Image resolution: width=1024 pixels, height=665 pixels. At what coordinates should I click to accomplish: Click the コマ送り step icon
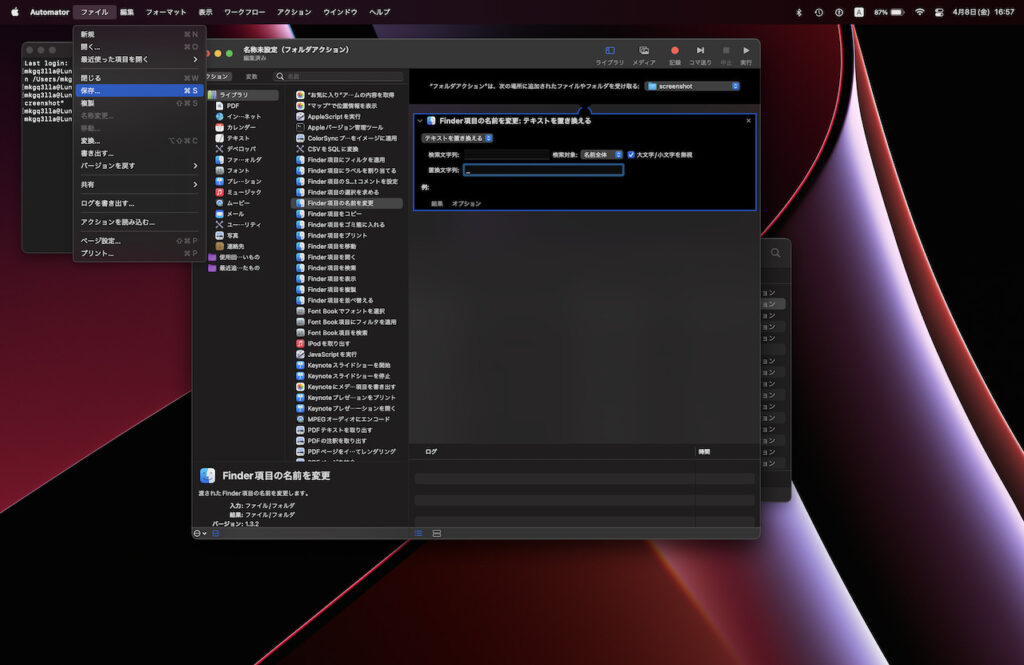(x=700, y=50)
